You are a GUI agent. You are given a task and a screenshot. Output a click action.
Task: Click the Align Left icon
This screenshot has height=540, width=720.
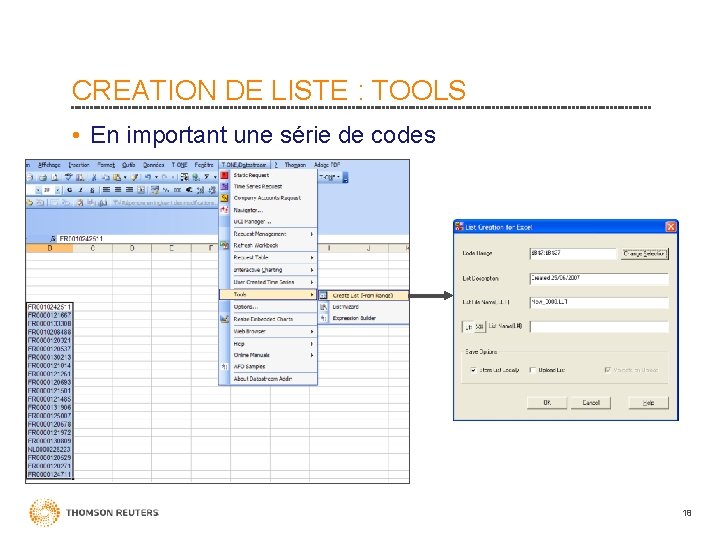point(107,190)
